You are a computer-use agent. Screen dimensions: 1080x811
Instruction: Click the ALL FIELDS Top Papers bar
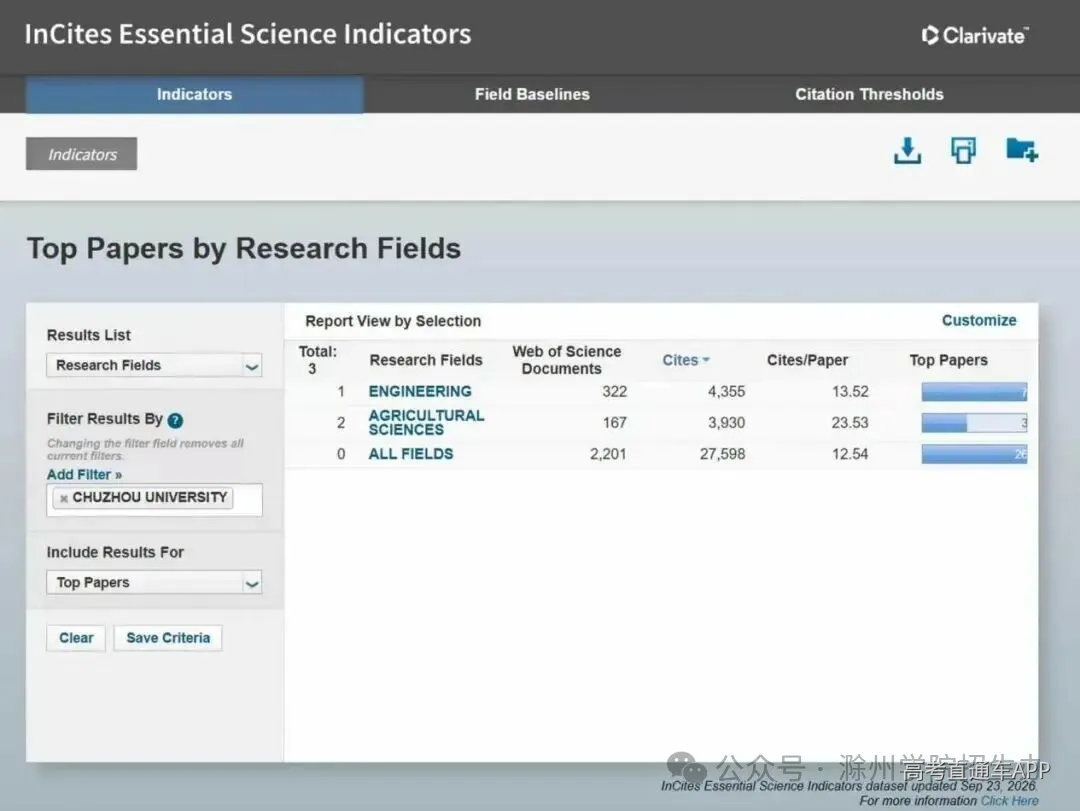point(974,454)
